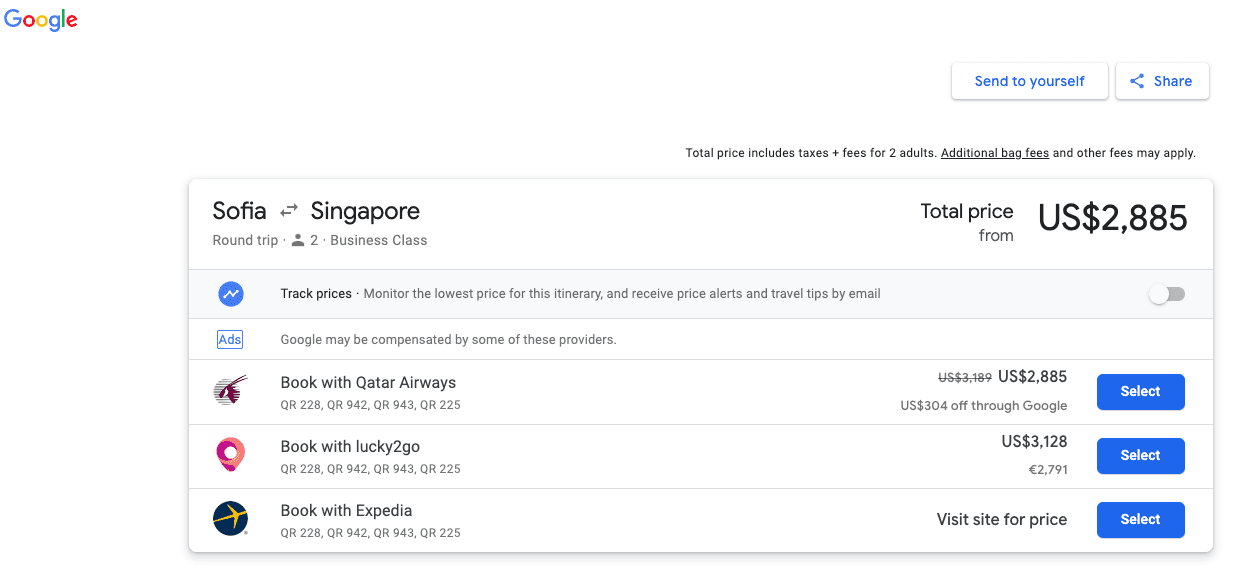
Task: Select the Qatar Airways booking option
Action: coord(1141,392)
